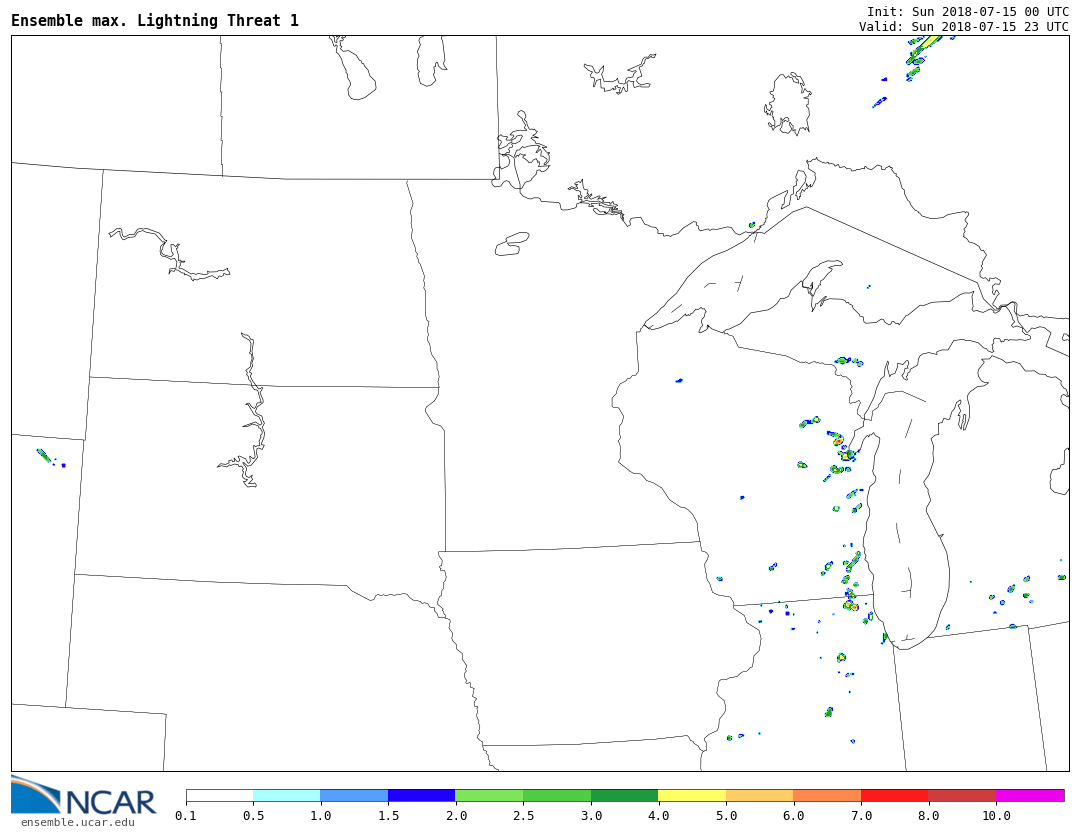Click the 3.0 color bar label
1080x834 pixels.
click(591, 816)
